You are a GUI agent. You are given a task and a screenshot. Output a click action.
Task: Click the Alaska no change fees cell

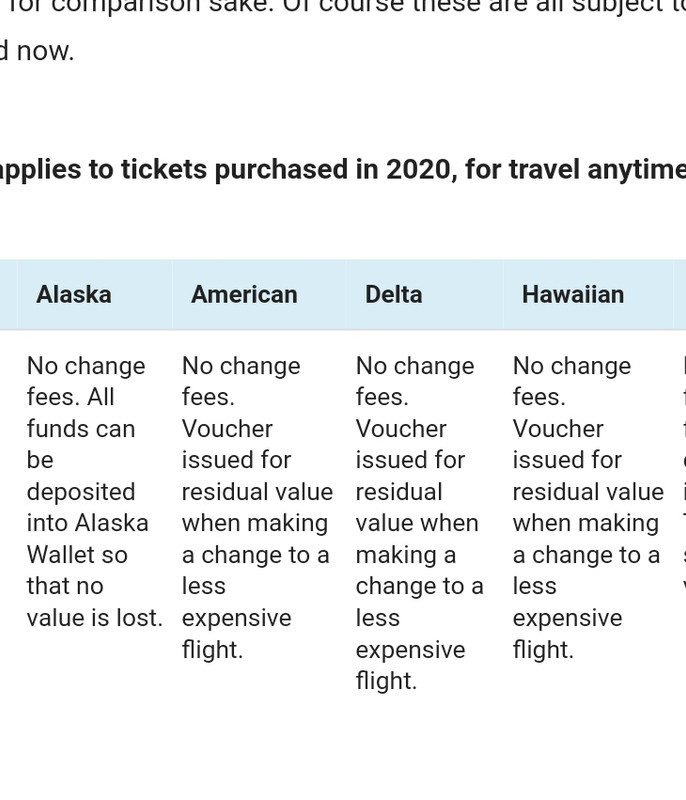[x=95, y=491]
